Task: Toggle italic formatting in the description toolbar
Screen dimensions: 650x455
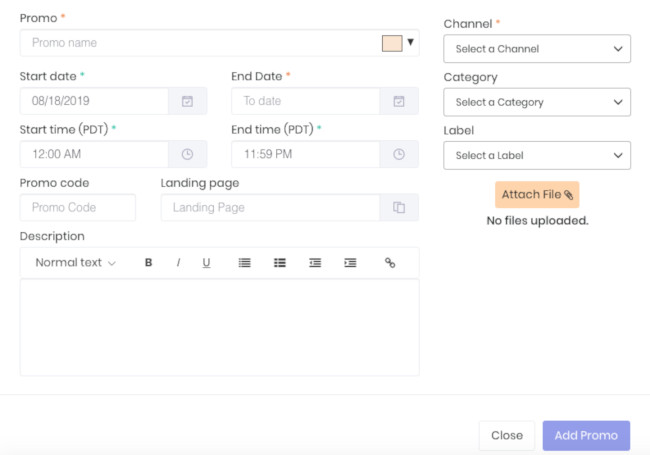Action: pos(178,263)
